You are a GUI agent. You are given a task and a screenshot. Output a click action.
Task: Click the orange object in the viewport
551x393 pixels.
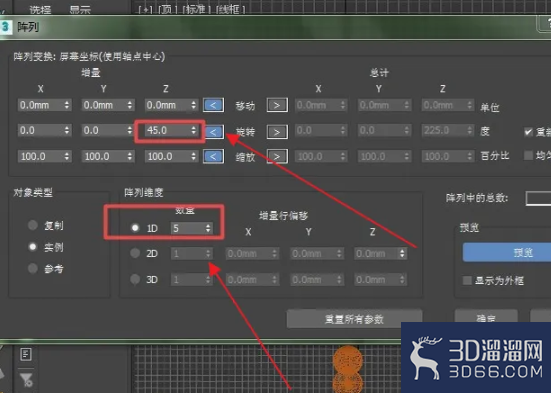pyautogui.click(x=347, y=368)
